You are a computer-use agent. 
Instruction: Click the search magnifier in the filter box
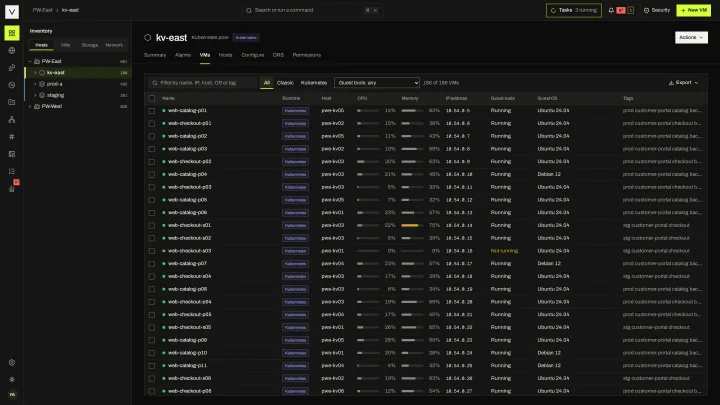155,83
